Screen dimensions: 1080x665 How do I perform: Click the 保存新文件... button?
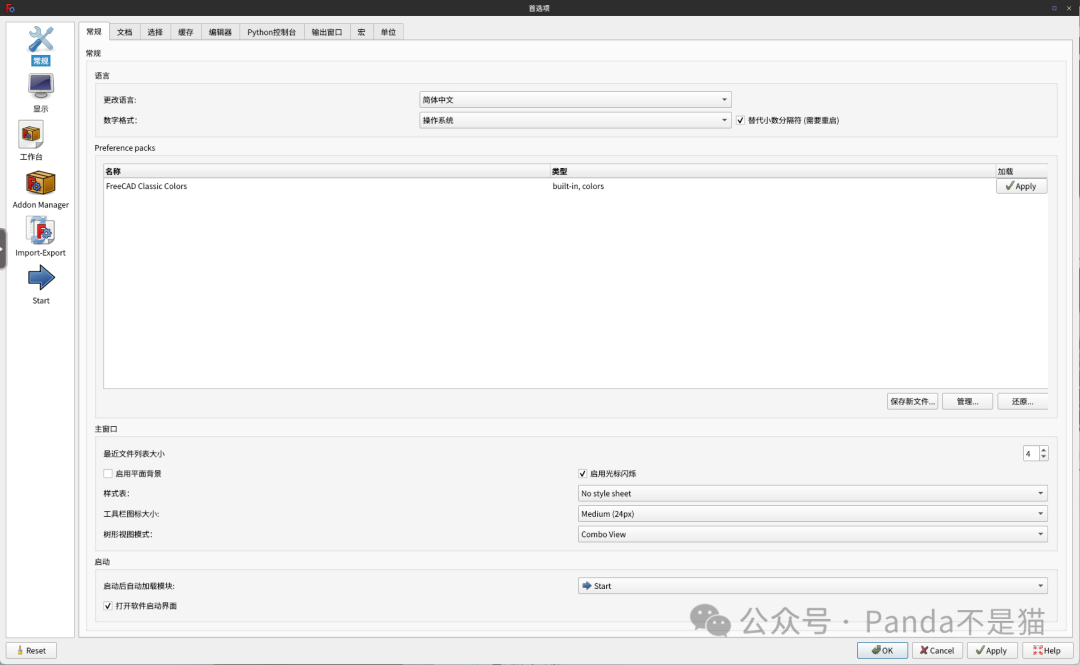(912, 402)
